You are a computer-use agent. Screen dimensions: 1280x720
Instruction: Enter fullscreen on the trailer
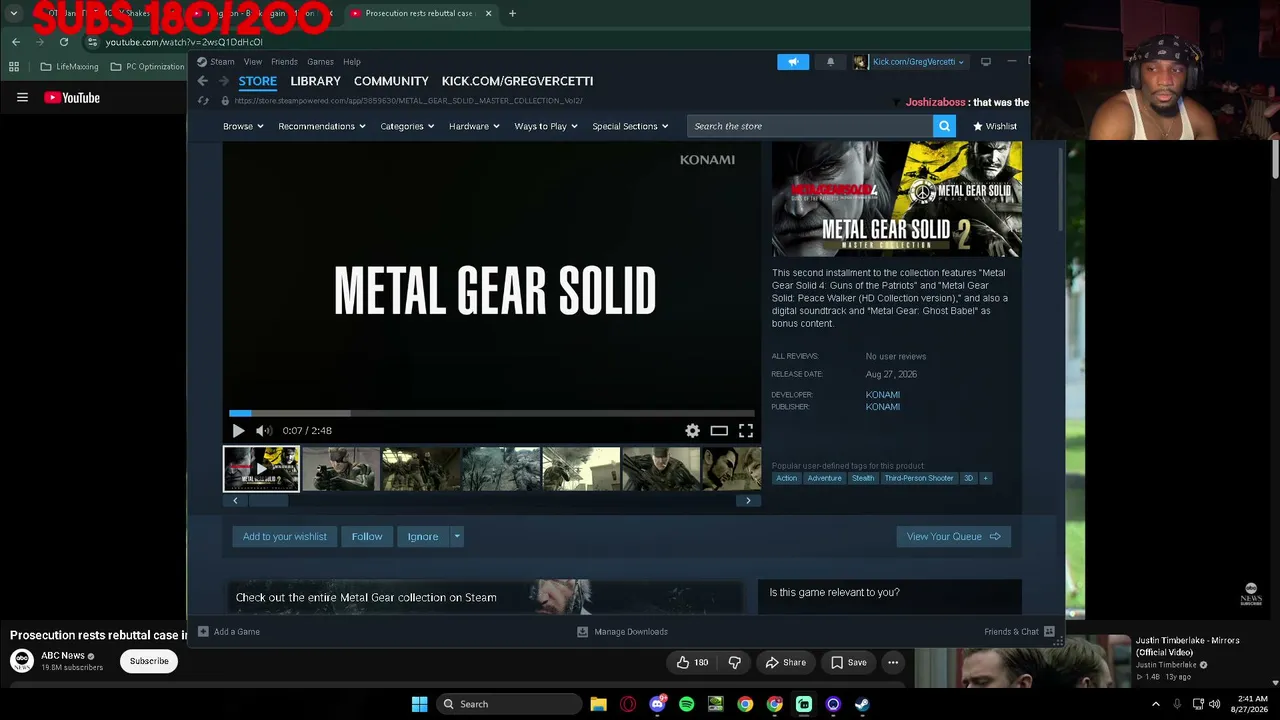point(746,431)
